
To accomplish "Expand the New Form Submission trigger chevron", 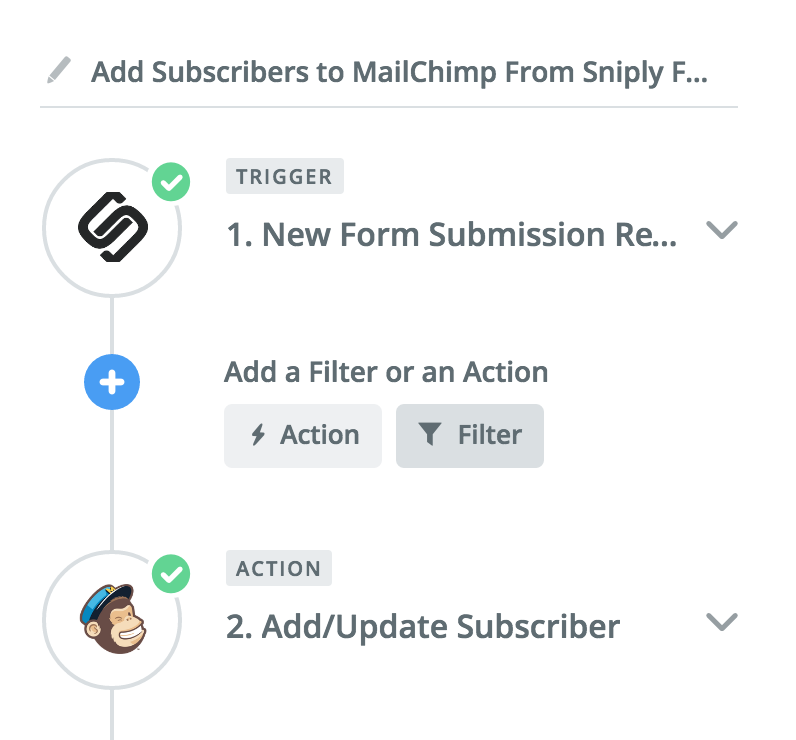I will [721, 230].
